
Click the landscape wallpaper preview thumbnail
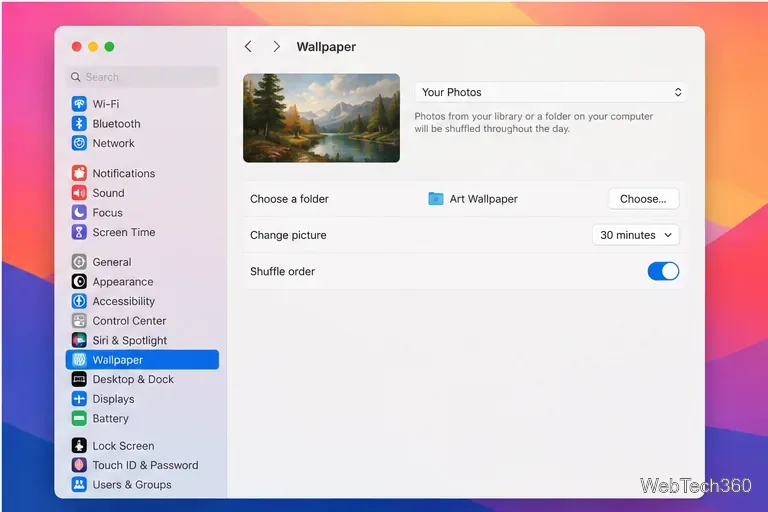[x=321, y=118]
